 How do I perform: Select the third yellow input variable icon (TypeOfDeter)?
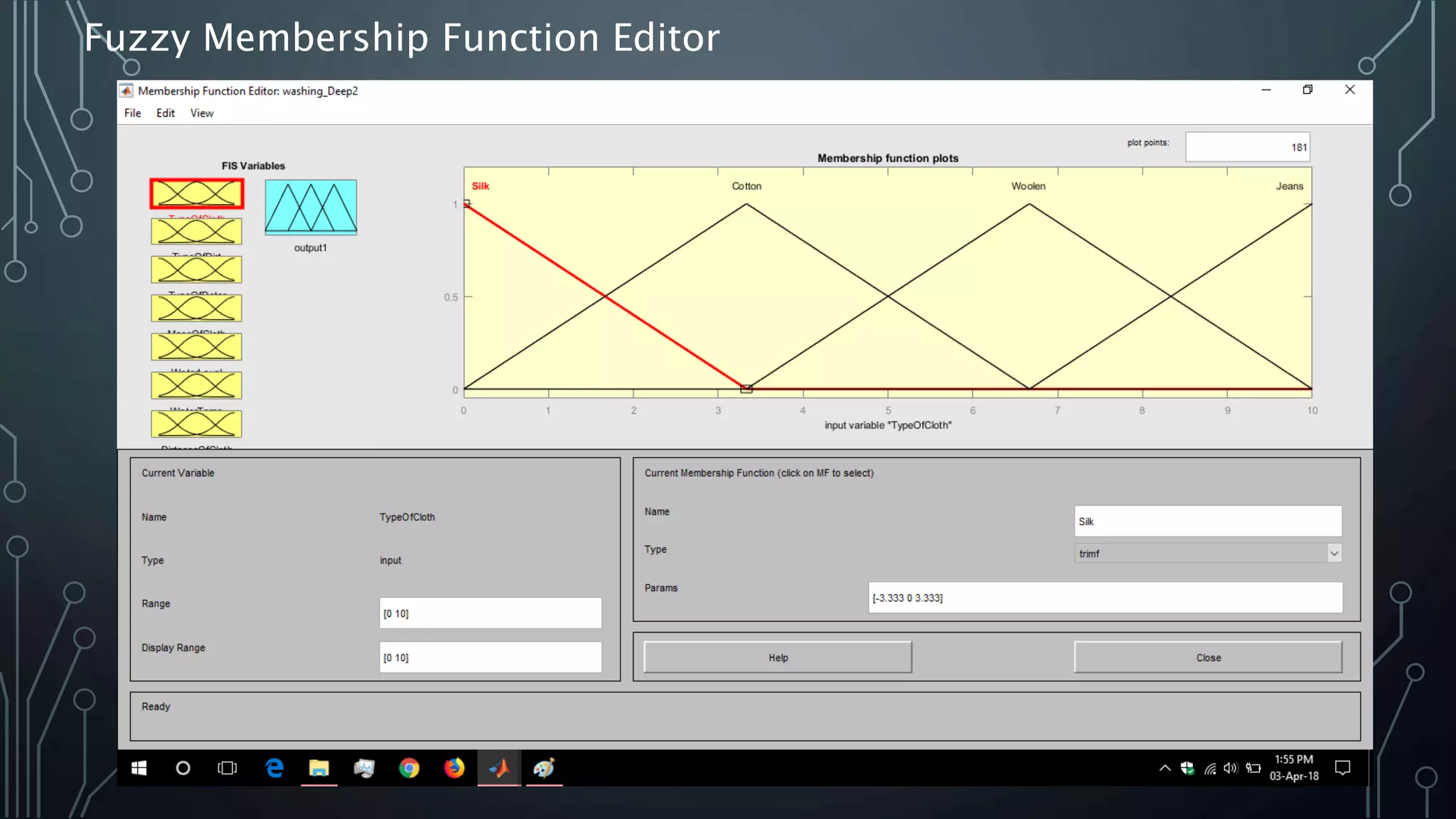[196, 269]
